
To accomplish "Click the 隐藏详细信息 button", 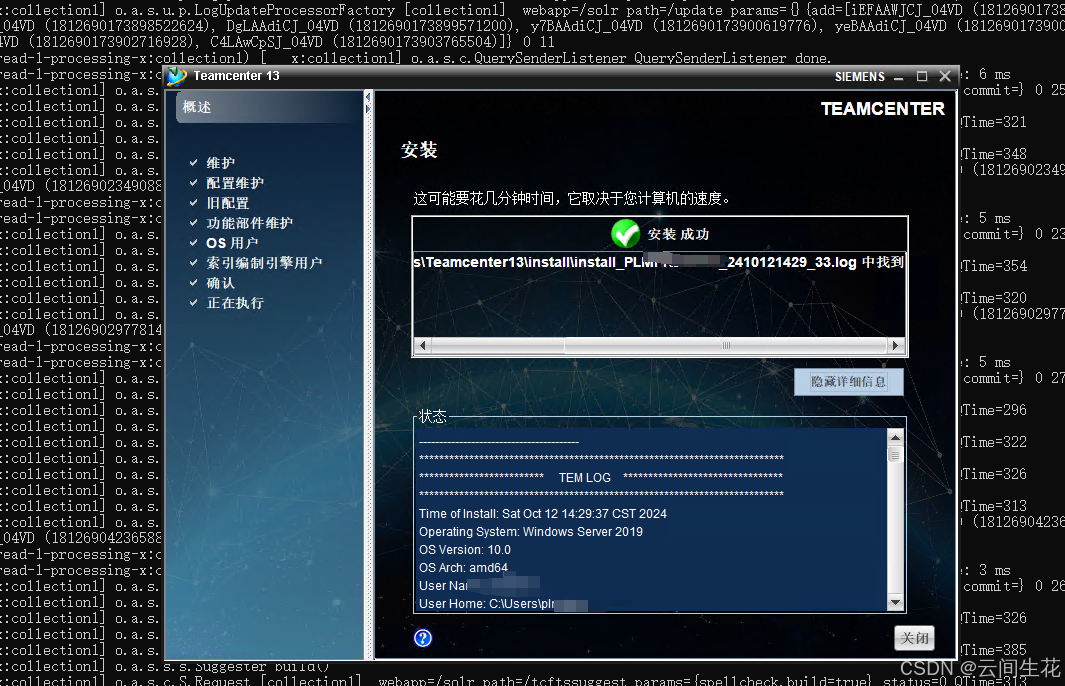I will click(x=848, y=382).
